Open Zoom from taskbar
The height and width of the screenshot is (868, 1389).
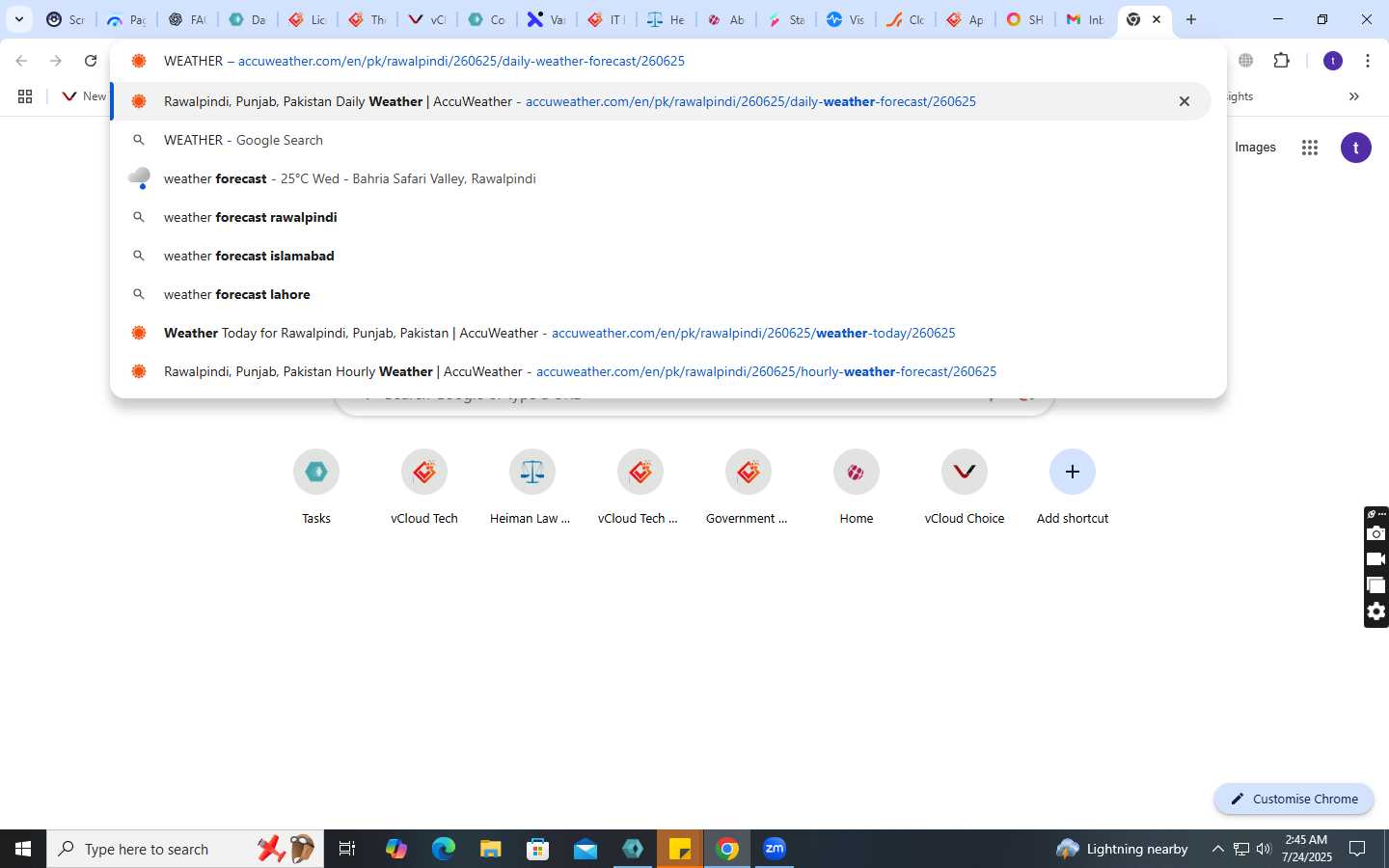click(x=775, y=849)
